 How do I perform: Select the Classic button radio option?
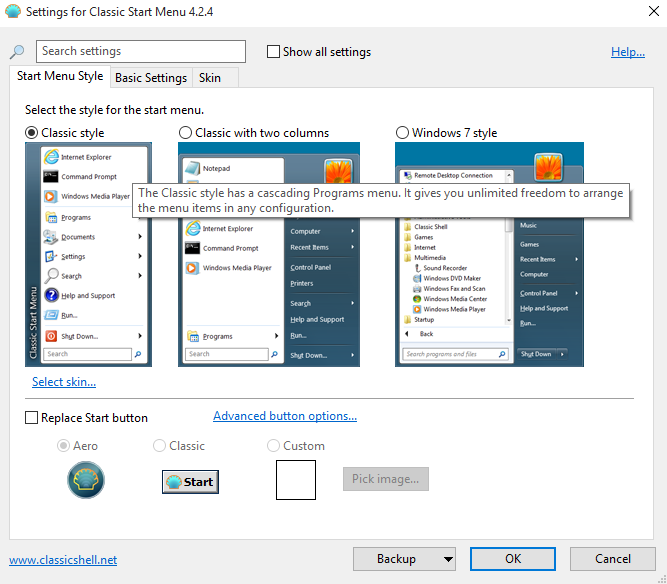click(x=159, y=445)
